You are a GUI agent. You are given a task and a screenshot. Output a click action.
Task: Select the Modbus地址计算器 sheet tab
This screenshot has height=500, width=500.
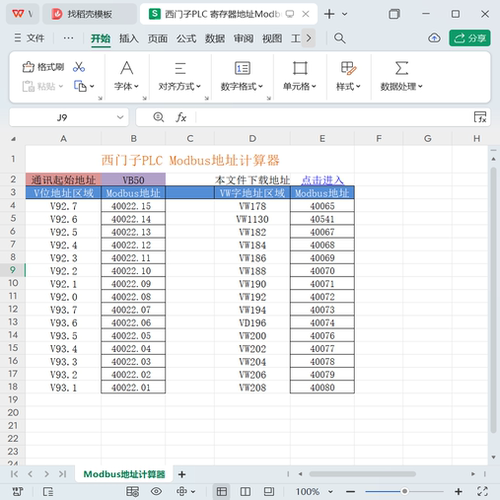click(x=124, y=474)
